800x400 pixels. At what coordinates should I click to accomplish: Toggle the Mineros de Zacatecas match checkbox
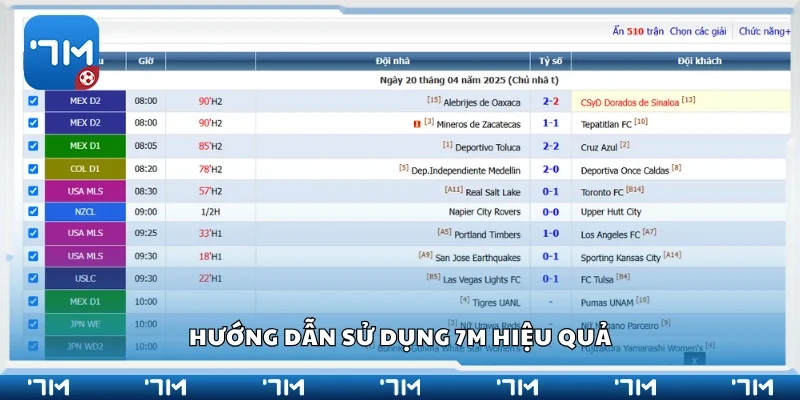(x=33, y=123)
